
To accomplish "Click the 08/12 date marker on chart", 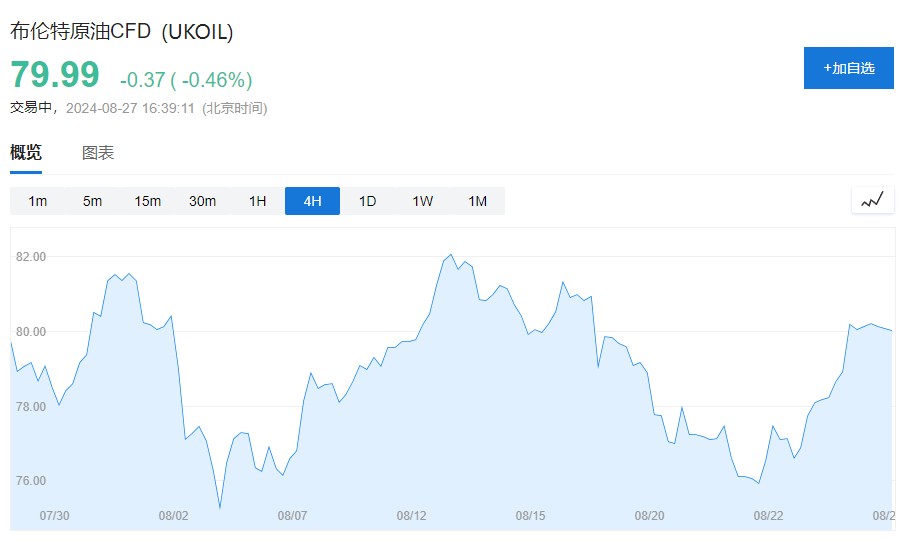I will pos(411,516).
